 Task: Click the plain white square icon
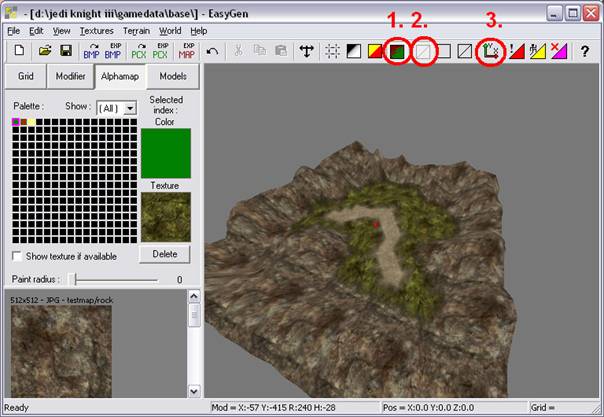pyautogui.click(x=444, y=51)
